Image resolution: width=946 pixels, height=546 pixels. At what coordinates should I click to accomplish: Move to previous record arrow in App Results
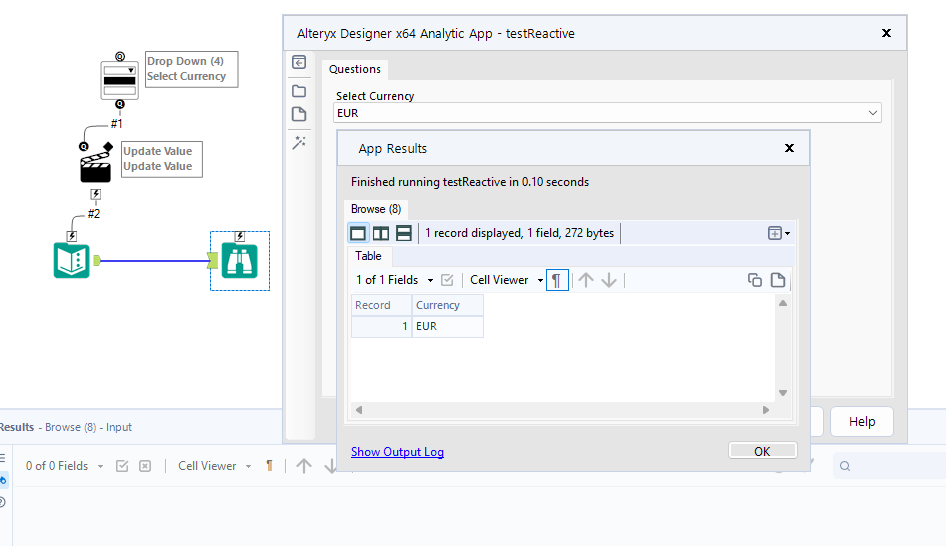tap(586, 280)
